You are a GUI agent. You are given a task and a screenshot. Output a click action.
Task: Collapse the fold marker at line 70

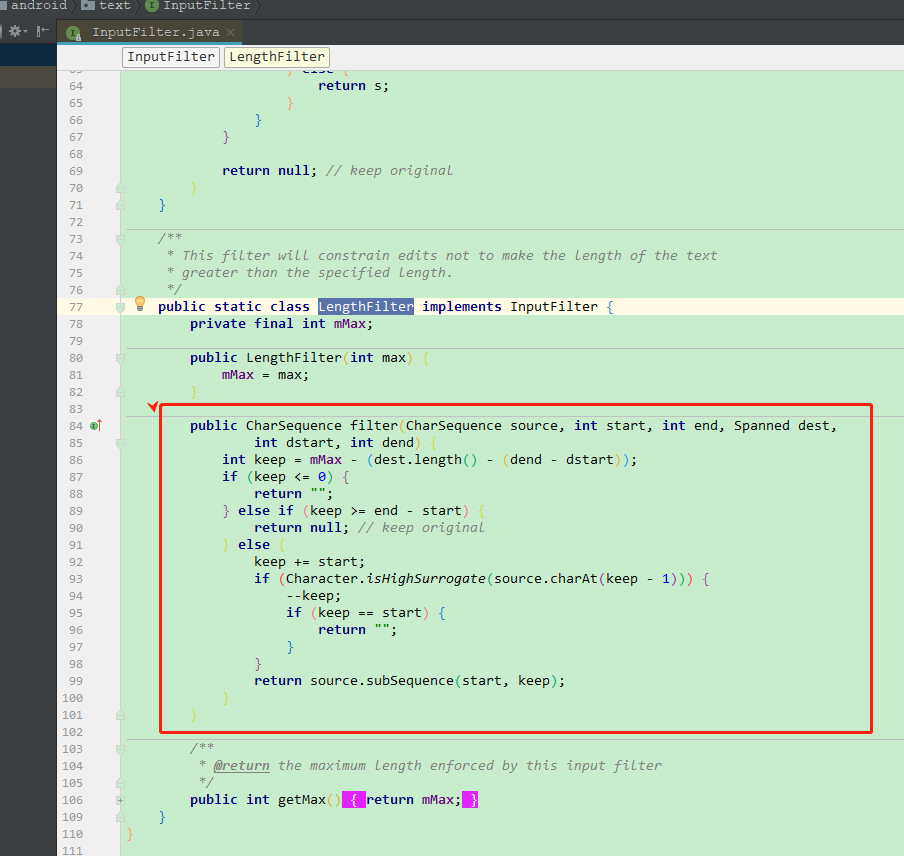coord(120,188)
